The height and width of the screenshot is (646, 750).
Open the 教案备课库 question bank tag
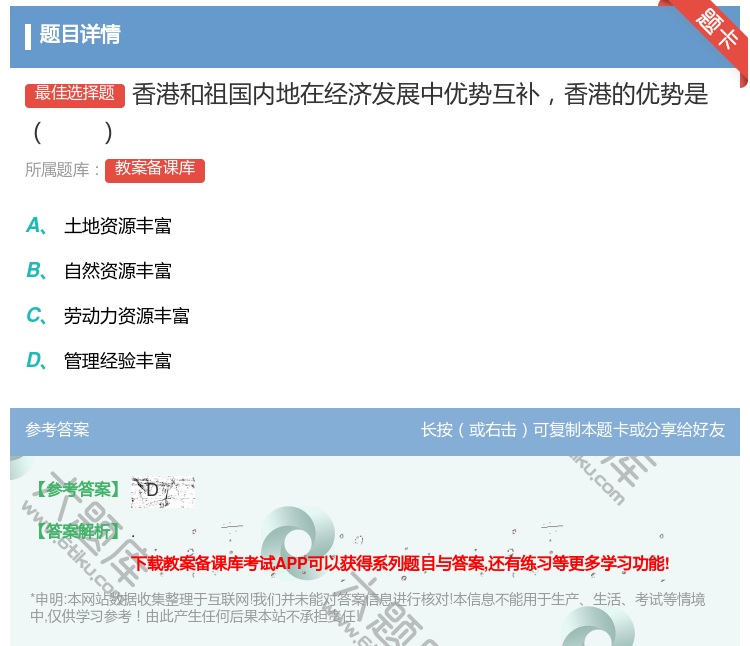click(x=154, y=169)
